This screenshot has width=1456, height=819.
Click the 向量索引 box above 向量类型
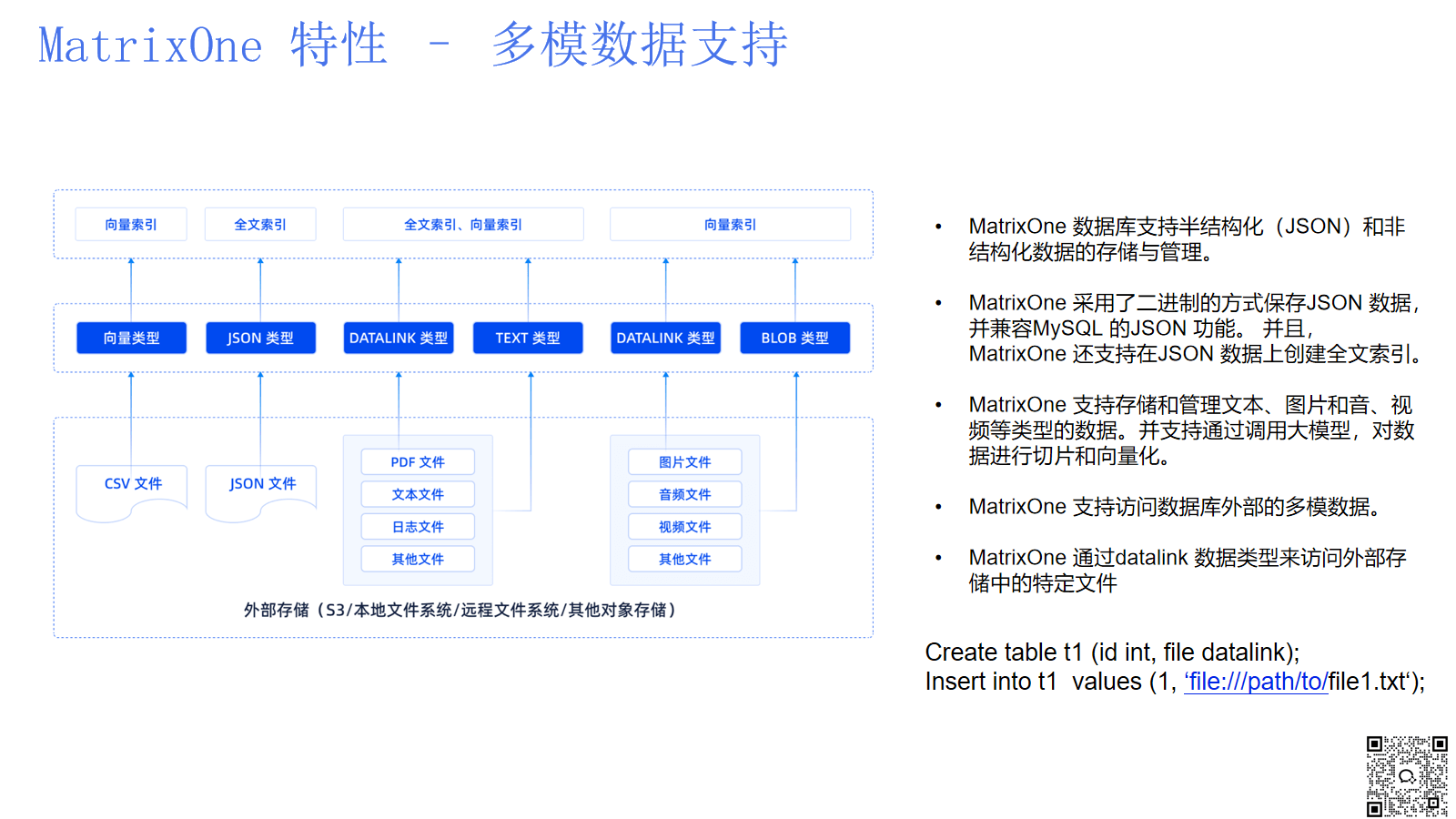pos(131,225)
